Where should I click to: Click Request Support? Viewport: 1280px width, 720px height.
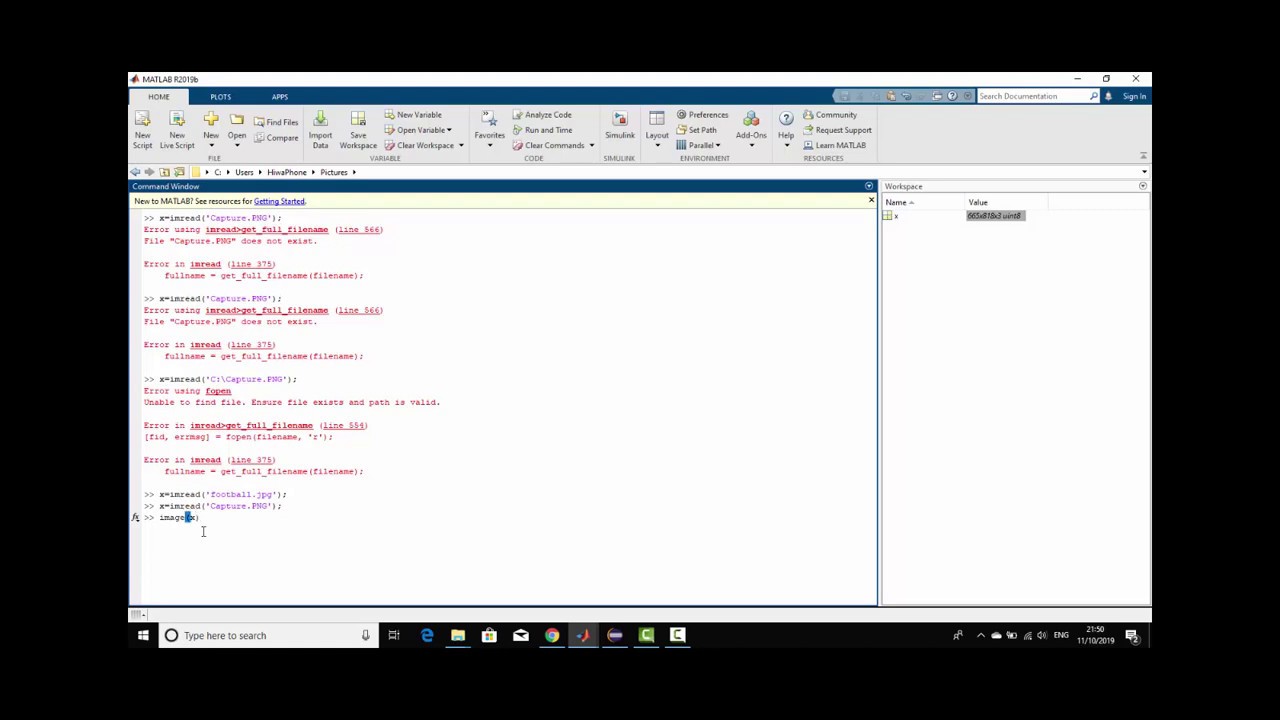[837, 130]
